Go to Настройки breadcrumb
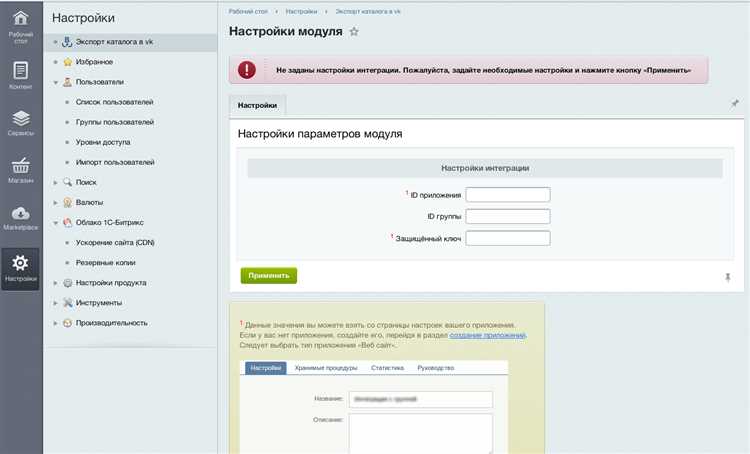 tap(301, 11)
